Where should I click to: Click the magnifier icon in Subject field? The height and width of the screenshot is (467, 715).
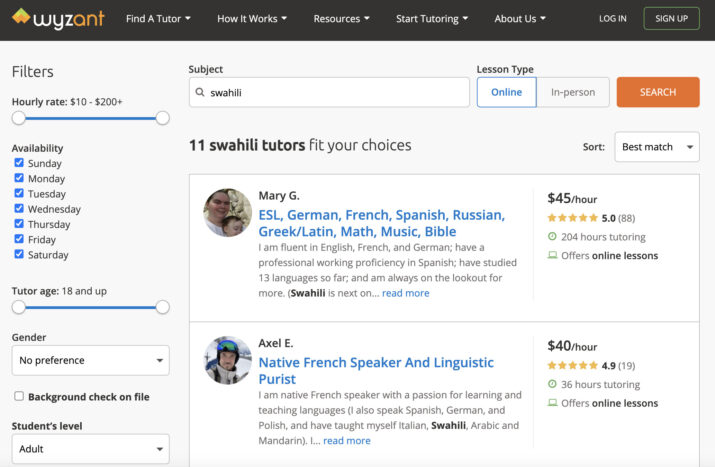tap(200, 92)
